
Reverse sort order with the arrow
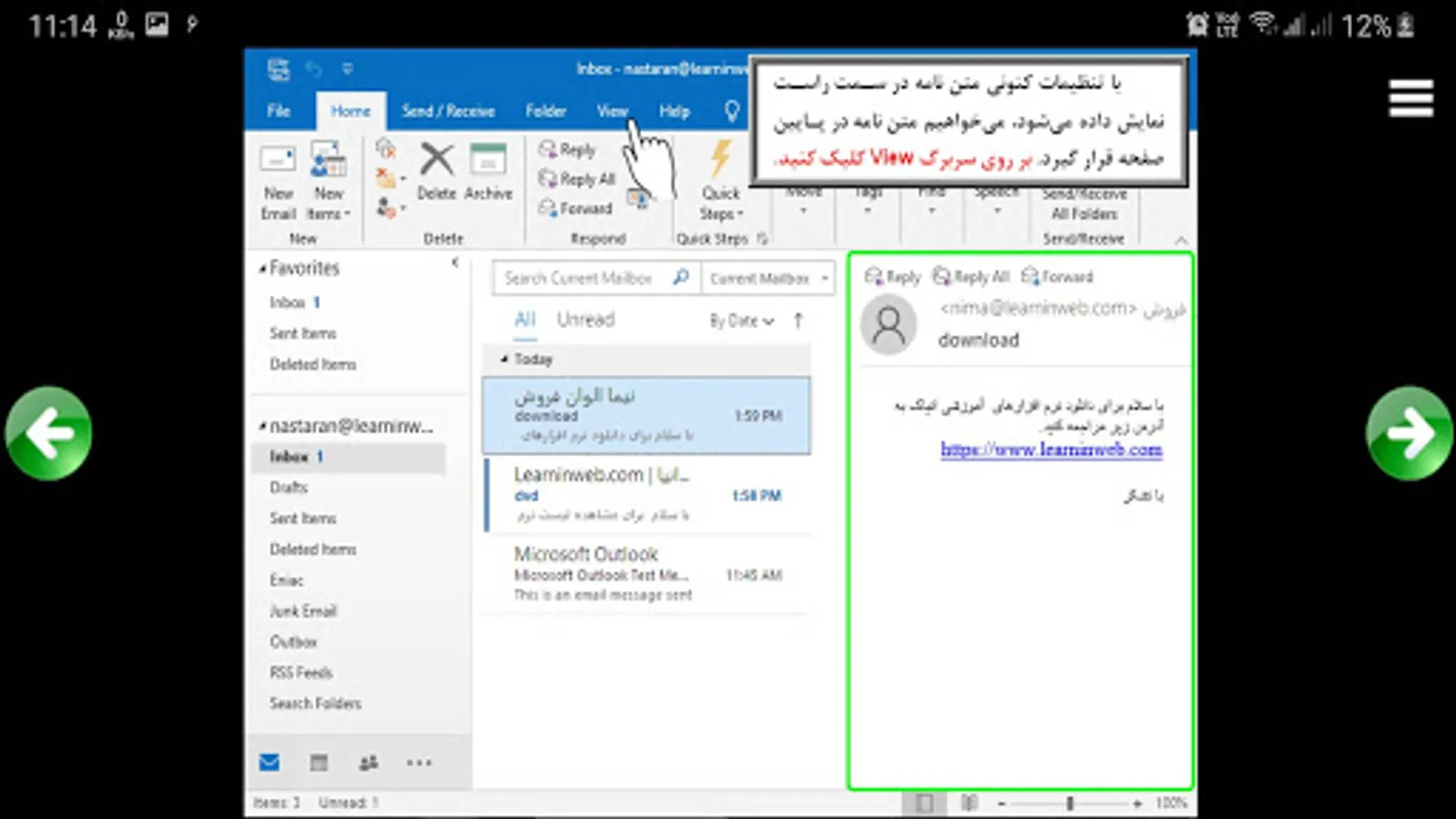(798, 320)
